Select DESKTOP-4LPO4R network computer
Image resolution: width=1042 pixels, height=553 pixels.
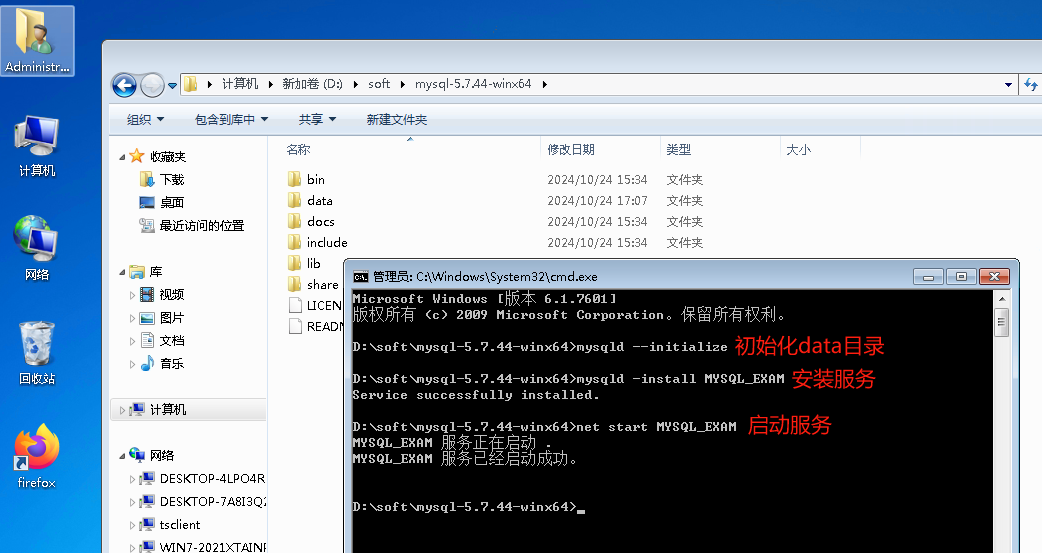pyautogui.click(x=212, y=479)
